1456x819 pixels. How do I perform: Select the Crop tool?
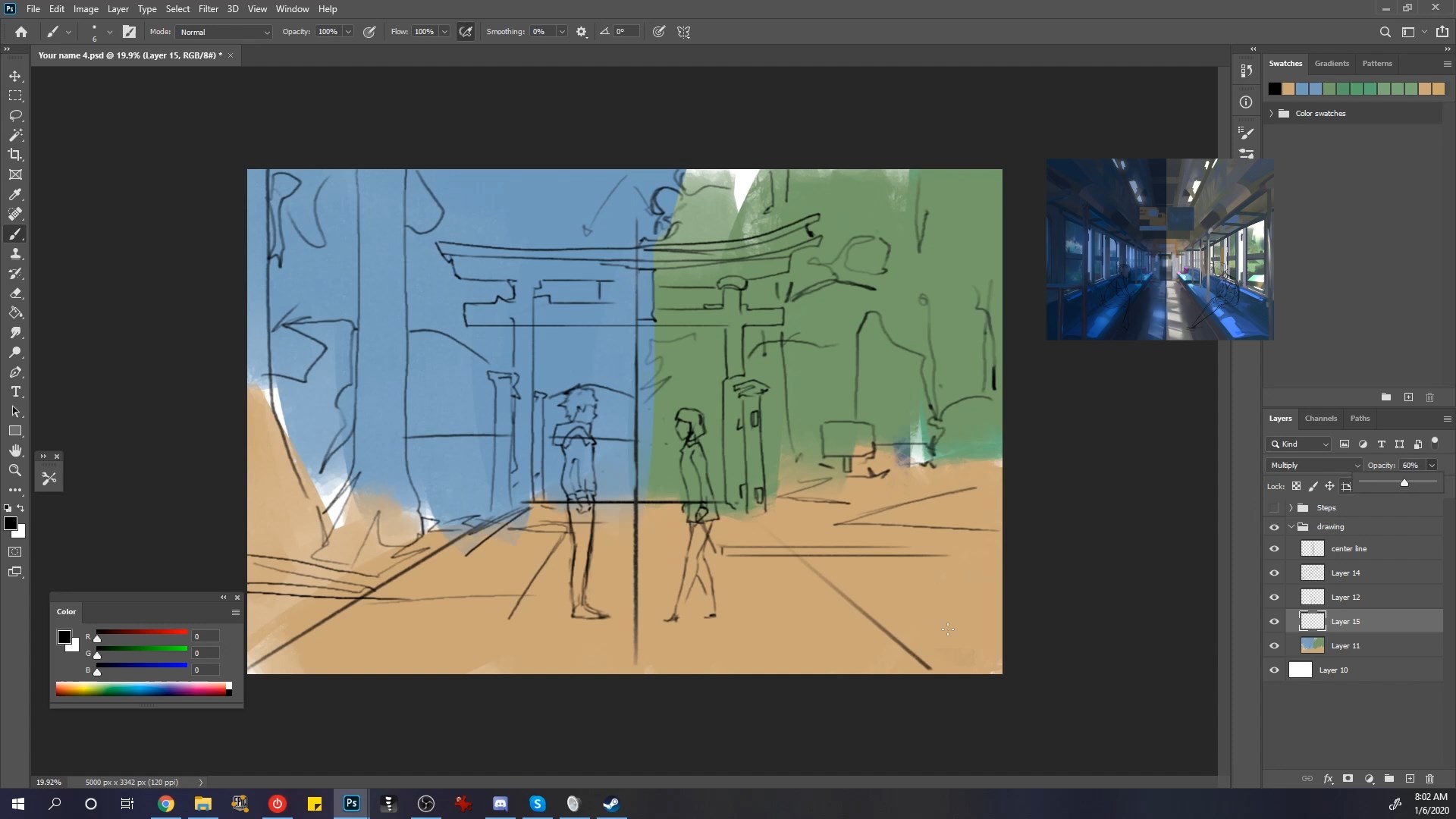15,155
